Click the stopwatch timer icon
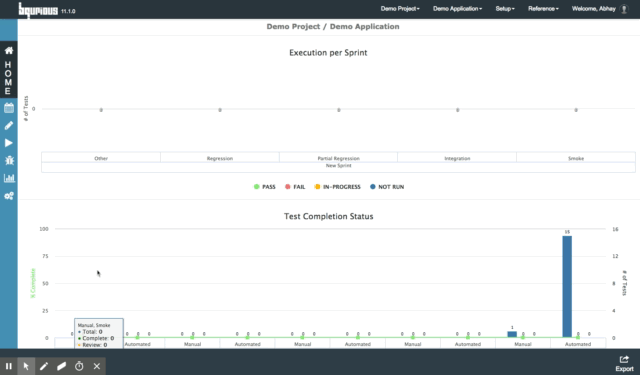Viewport: 640px width, 375px height. click(x=79, y=366)
